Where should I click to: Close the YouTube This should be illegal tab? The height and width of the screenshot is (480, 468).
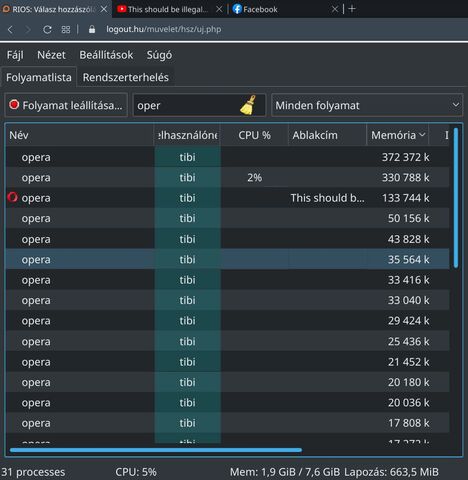219,9
